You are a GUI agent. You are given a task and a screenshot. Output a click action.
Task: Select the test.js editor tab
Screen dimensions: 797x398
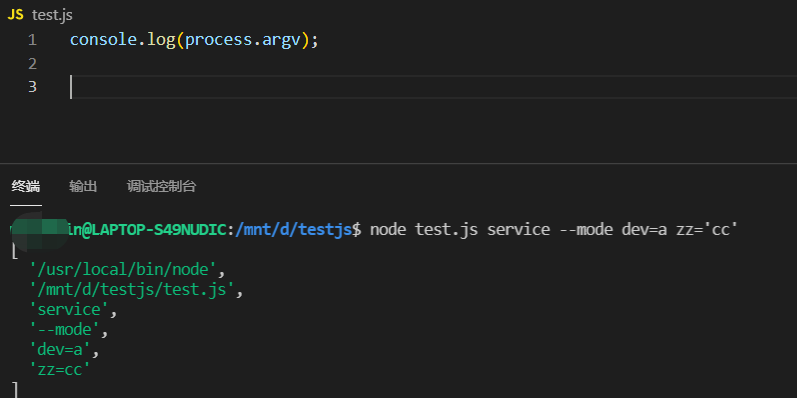tap(40, 15)
